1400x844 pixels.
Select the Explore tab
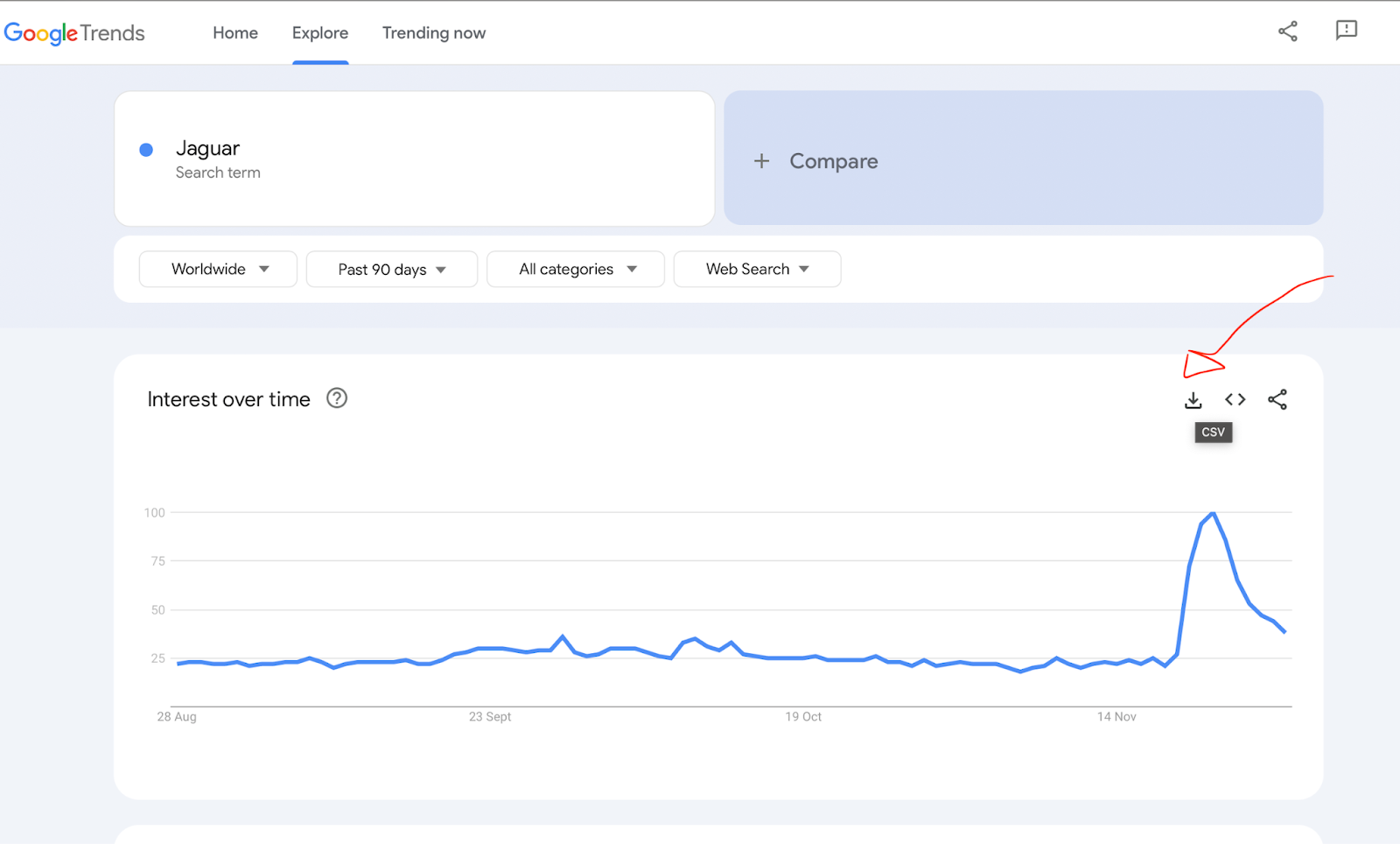point(320,33)
